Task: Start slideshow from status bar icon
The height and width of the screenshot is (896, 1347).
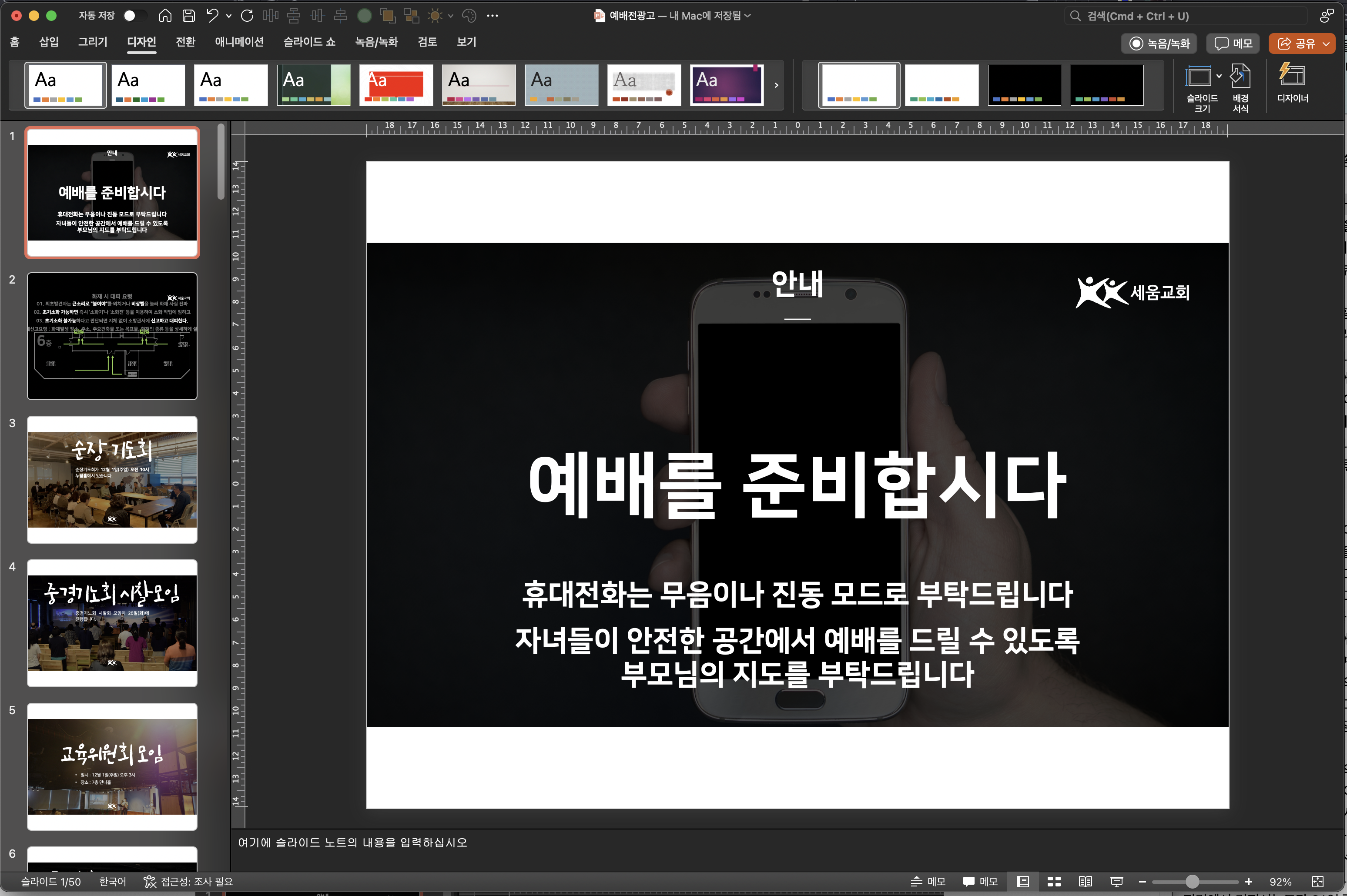Action: click(1116, 882)
